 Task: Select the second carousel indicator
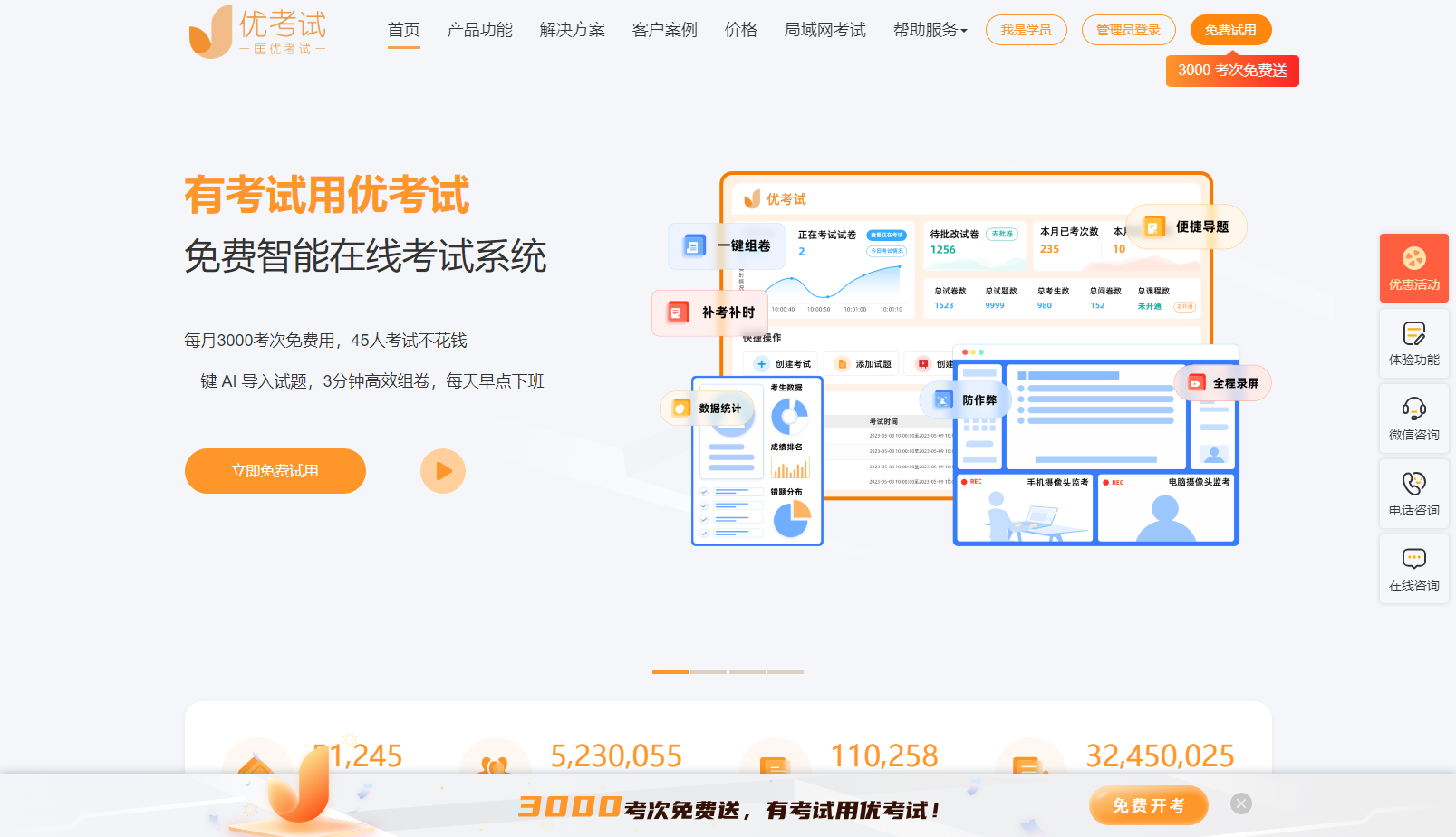(x=709, y=672)
